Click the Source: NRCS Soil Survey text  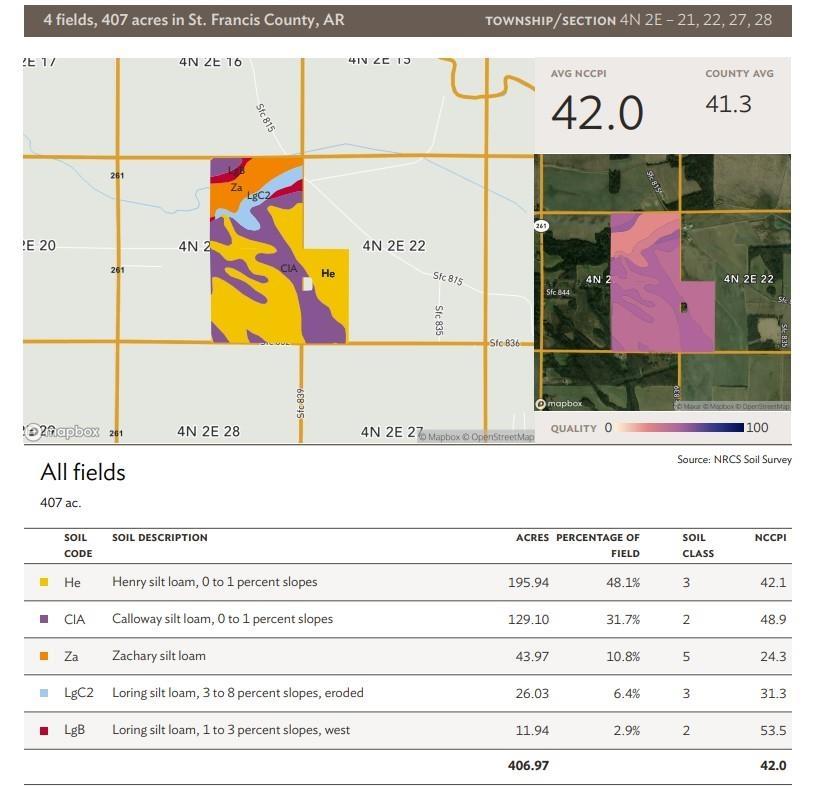[734, 459]
